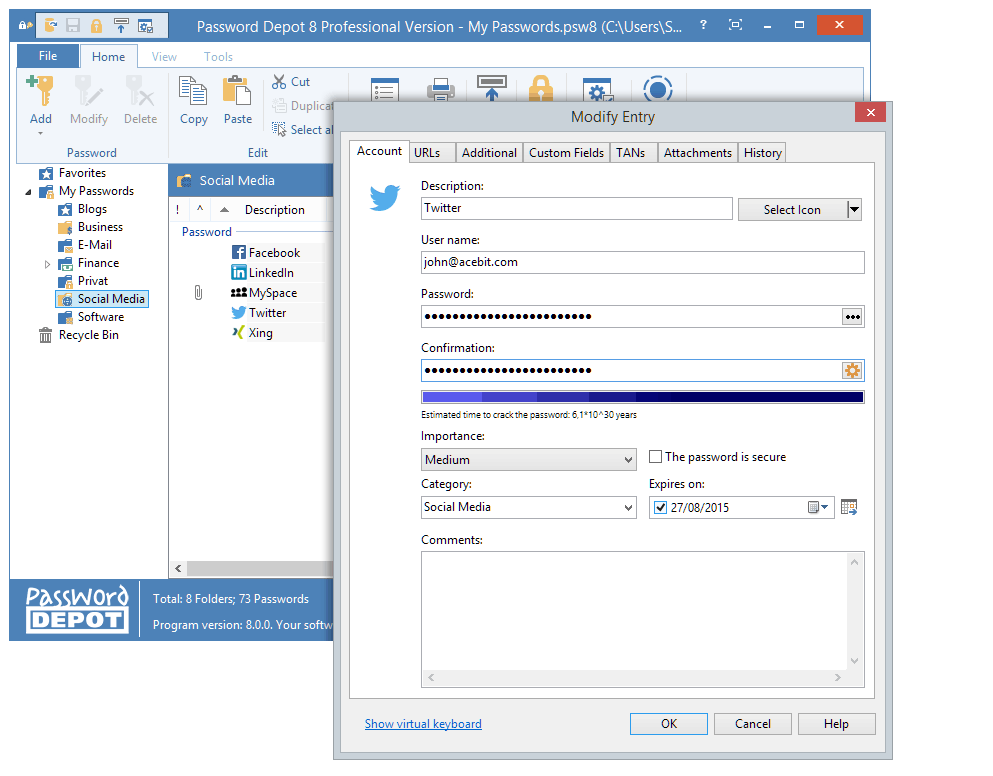Click the paperclip attachment icon beside MySpace
The image size is (993, 776).
[198, 293]
